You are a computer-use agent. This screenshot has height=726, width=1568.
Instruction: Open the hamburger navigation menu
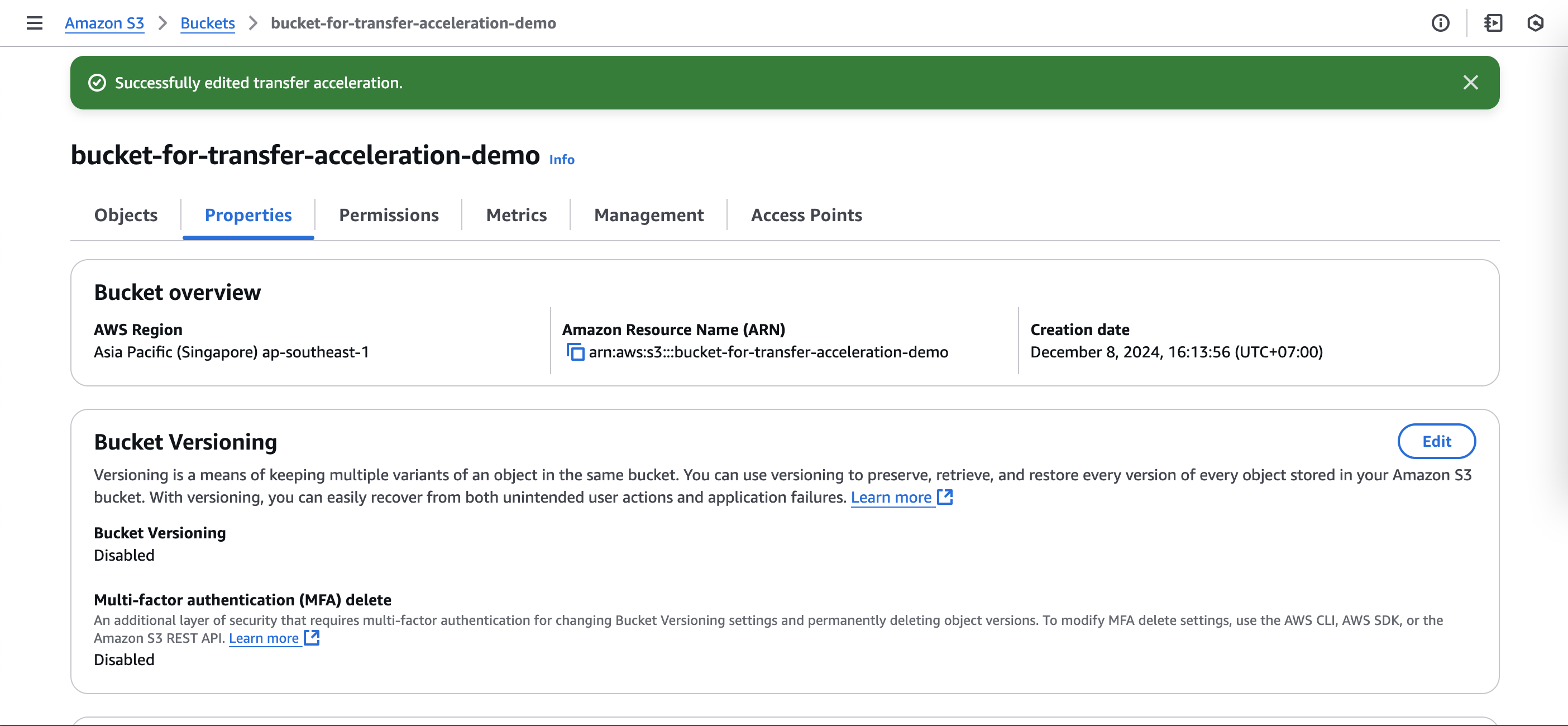(35, 23)
